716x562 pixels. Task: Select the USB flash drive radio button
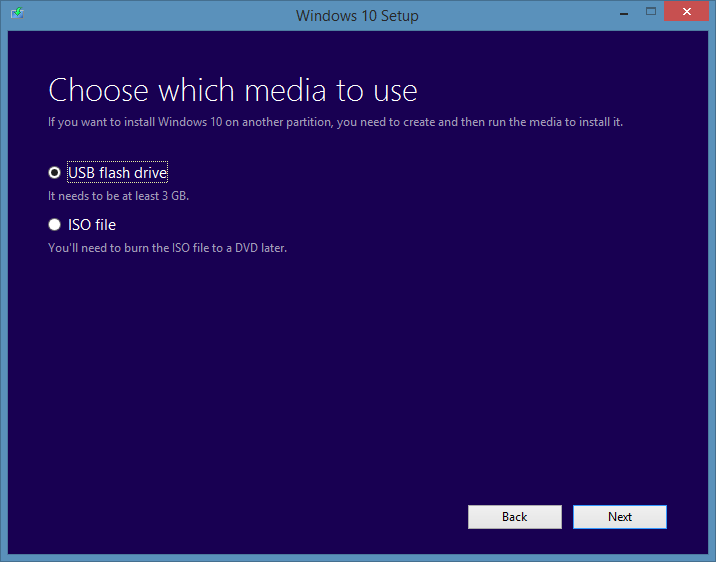(x=54, y=173)
